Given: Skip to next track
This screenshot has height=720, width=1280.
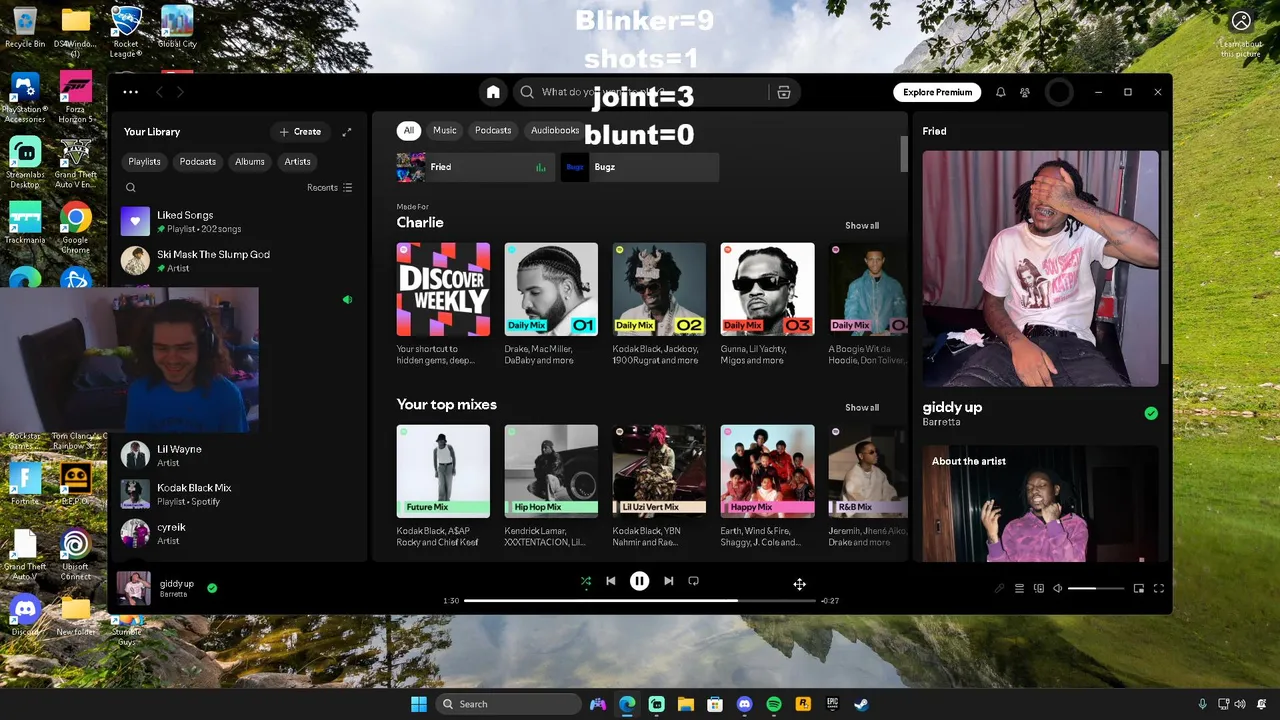Looking at the screenshot, I should click(x=668, y=581).
